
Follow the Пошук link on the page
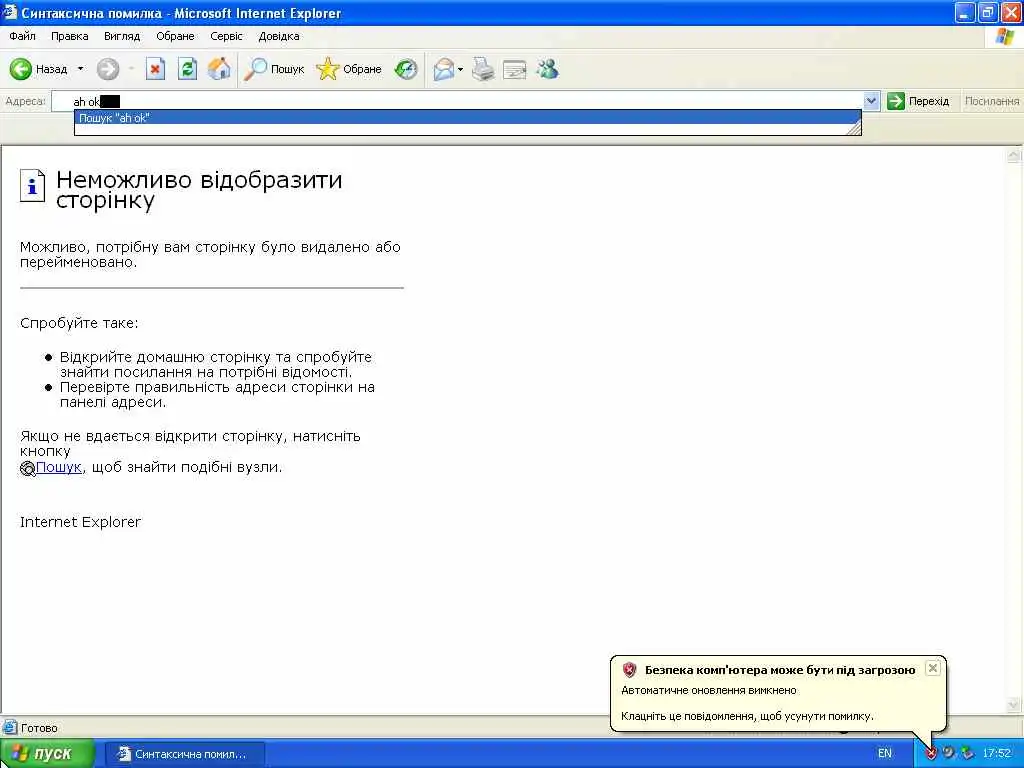58,467
